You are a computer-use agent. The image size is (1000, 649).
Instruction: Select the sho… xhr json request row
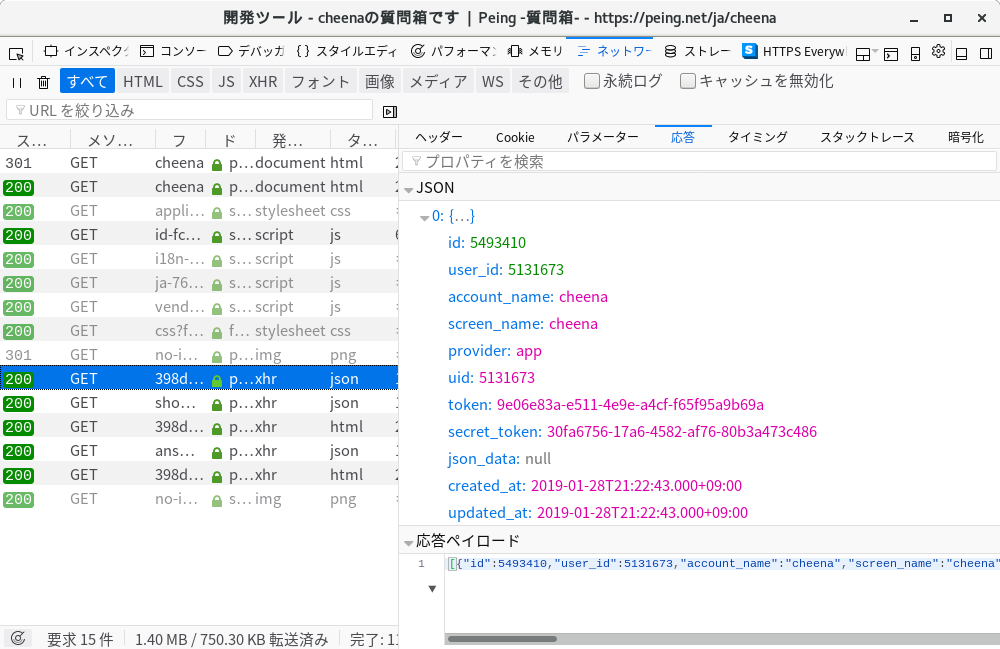199,403
